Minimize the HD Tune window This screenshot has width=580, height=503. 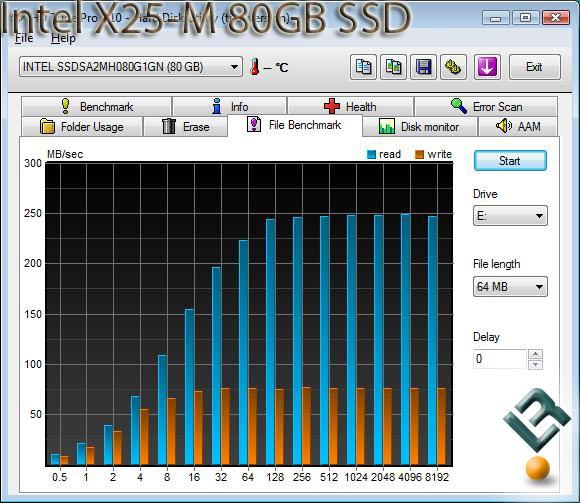pyautogui.click(x=496, y=18)
